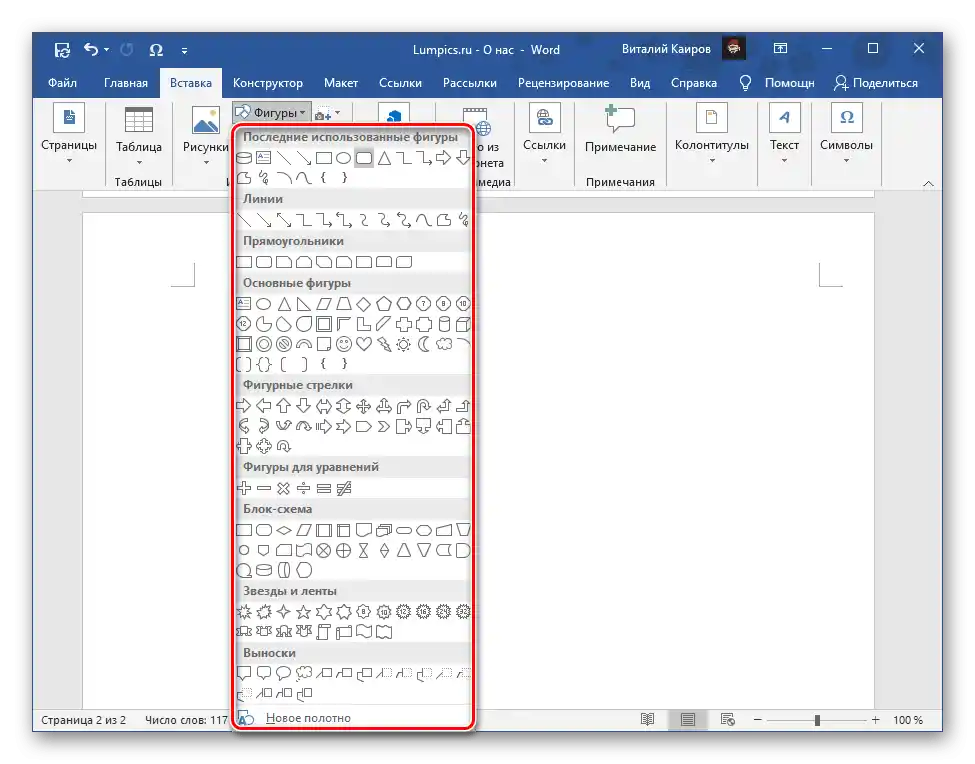Select the Block Arc shape
The height and width of the screenshot is (764, 975).
[x=304, y=344]
